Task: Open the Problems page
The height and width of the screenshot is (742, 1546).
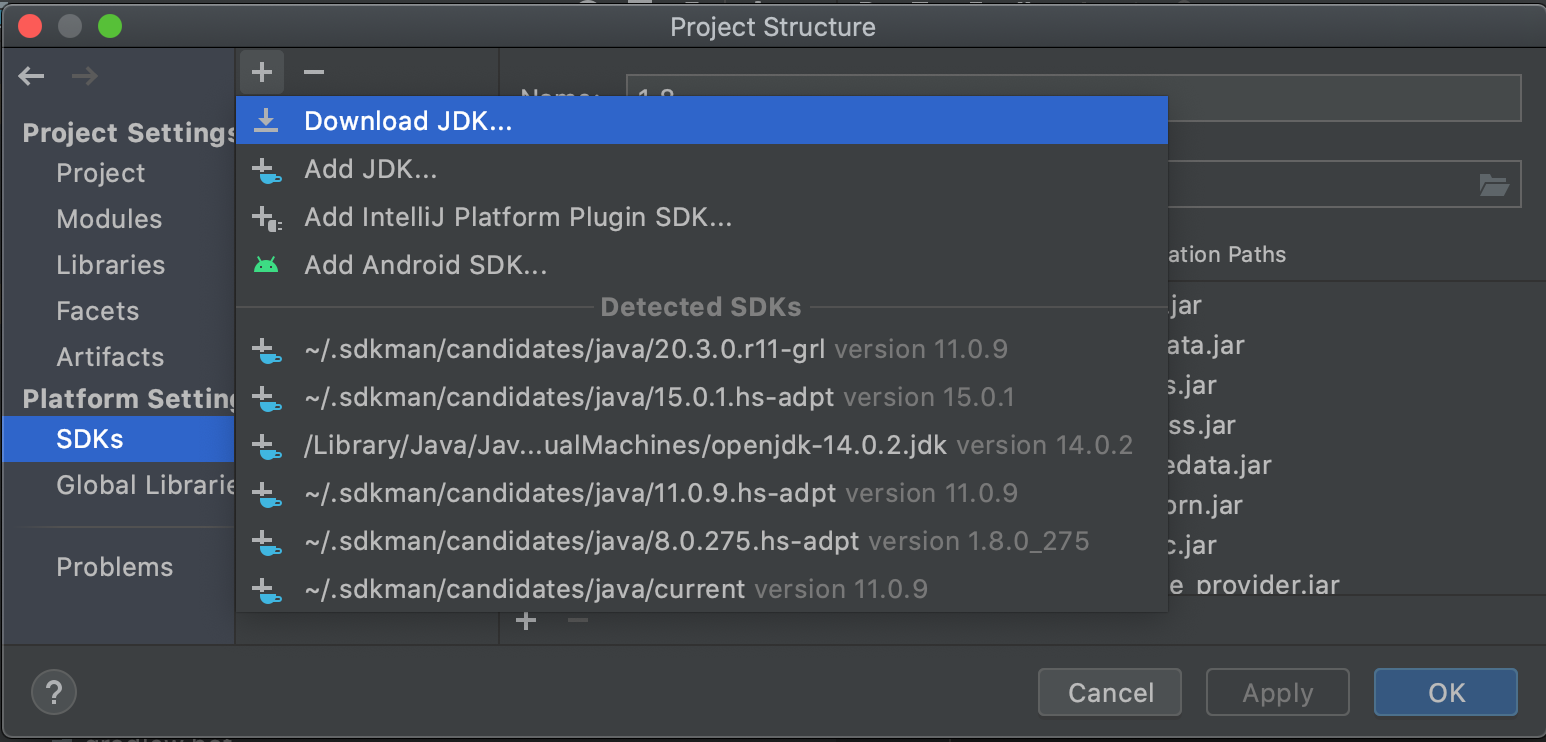Action: click(117, 567)
